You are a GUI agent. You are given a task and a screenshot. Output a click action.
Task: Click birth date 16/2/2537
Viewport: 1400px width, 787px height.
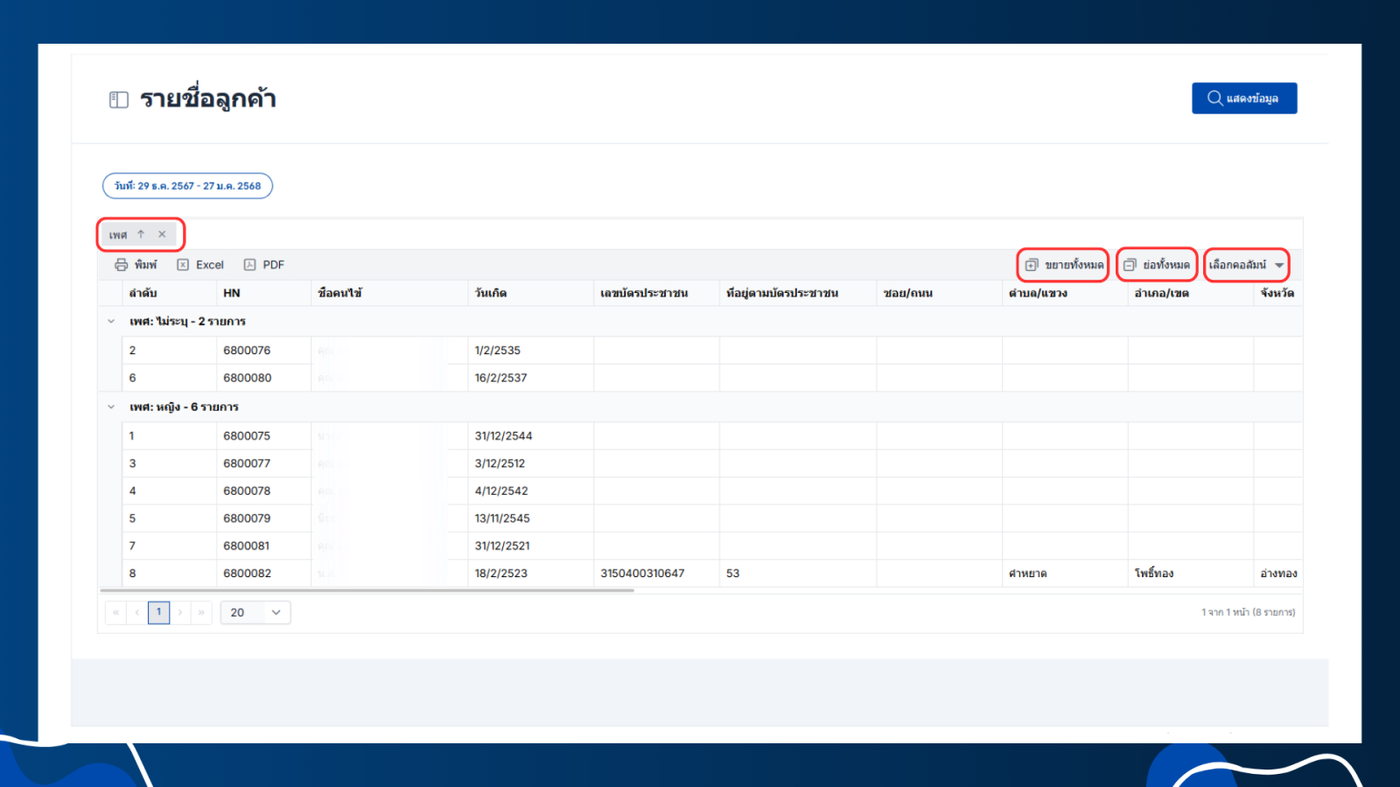click(531, 378)
